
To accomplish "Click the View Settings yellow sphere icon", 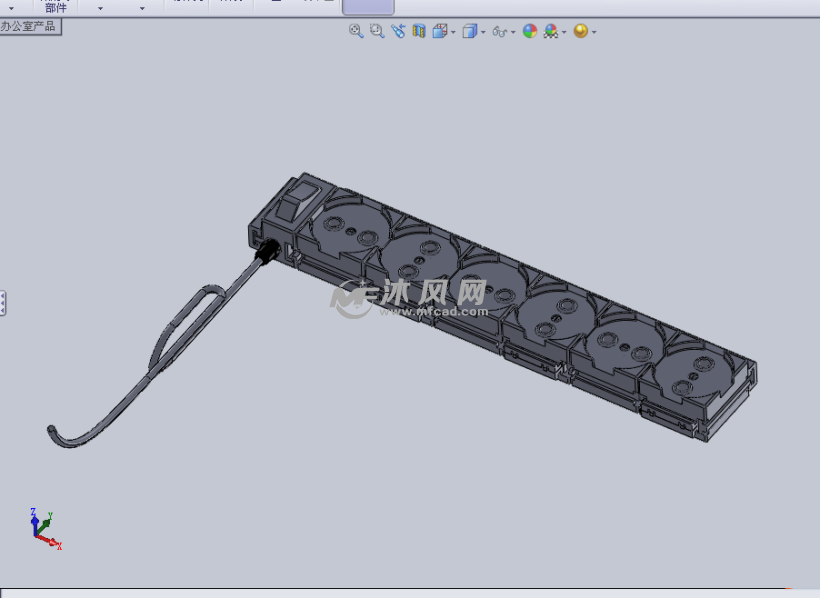I will pyautogui.click(x=580, y=31).
